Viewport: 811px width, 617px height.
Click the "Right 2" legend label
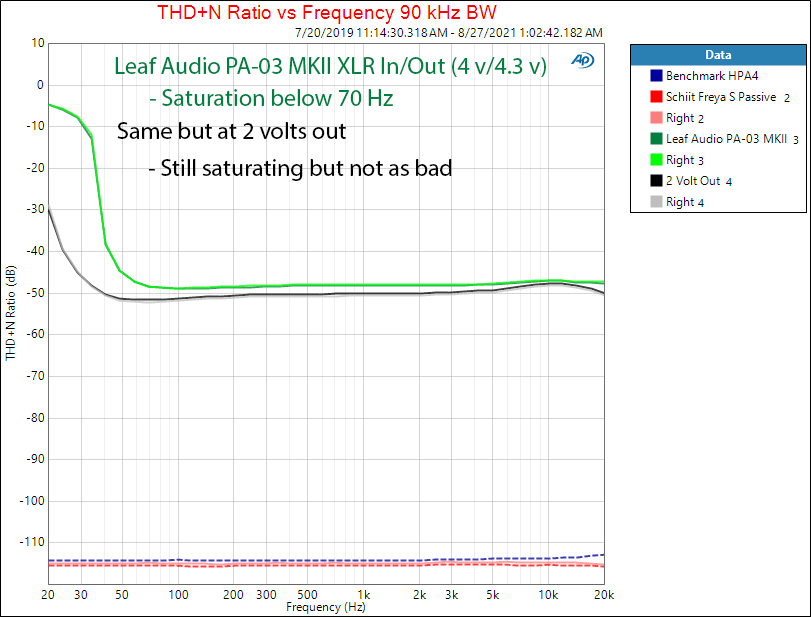pyautogui.click(x=685, y=118)
